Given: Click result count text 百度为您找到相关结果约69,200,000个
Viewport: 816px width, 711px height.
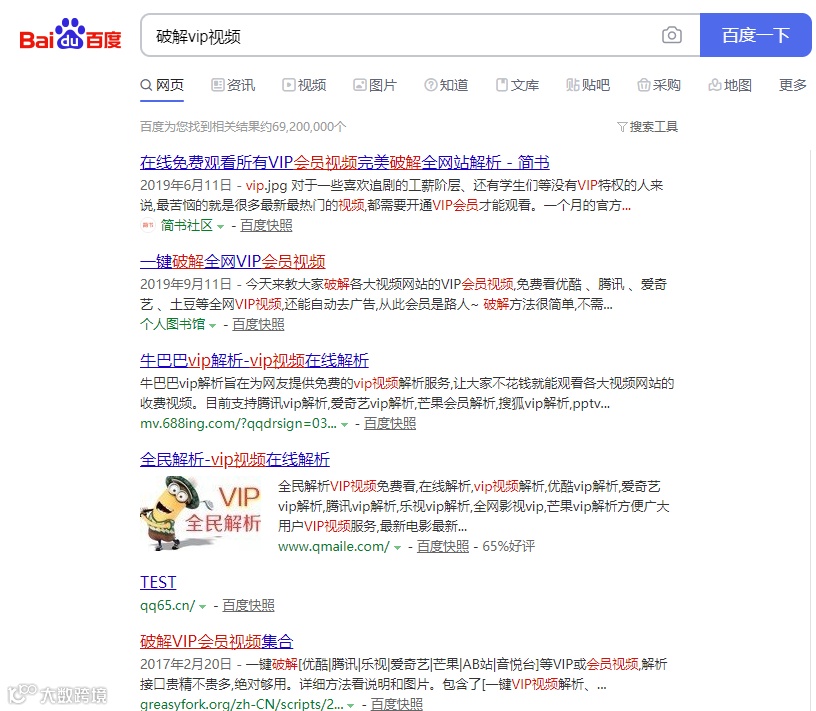Looking at the screenshot, I should 243,127.
